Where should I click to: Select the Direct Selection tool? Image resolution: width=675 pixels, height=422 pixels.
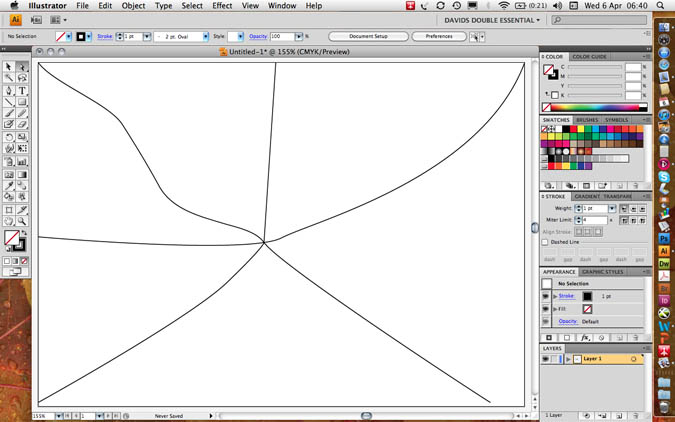pyautogui.click(x=22, y=67)
